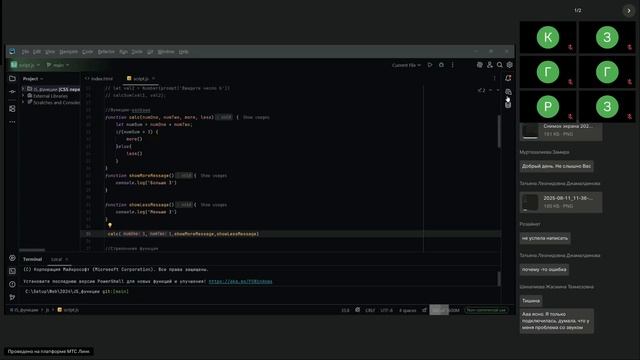The image size is (640, 360).
Task: Open the AI assistant icon in right sidebar
Action: (x=508, y=91)
